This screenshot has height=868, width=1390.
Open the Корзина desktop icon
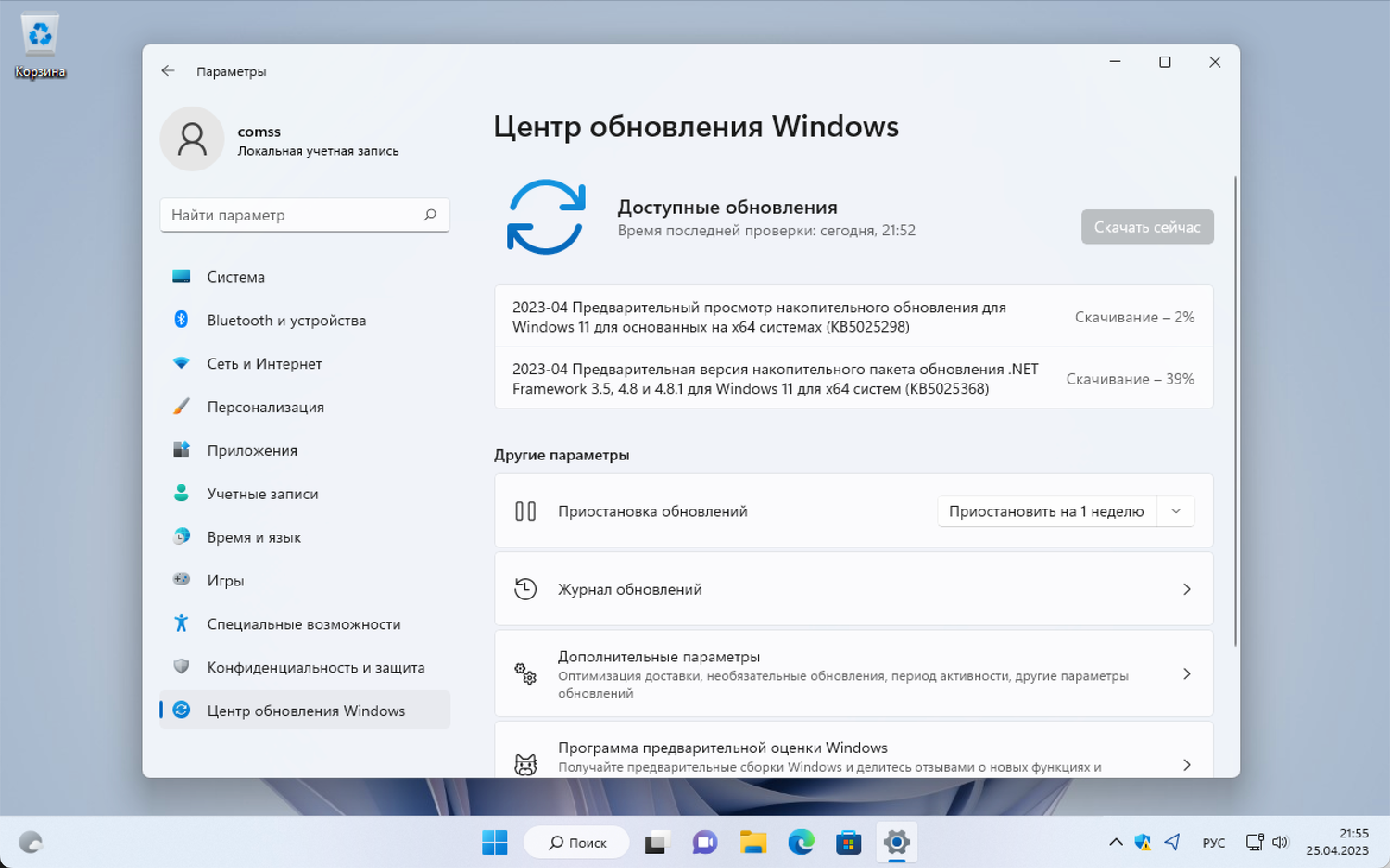40,45
